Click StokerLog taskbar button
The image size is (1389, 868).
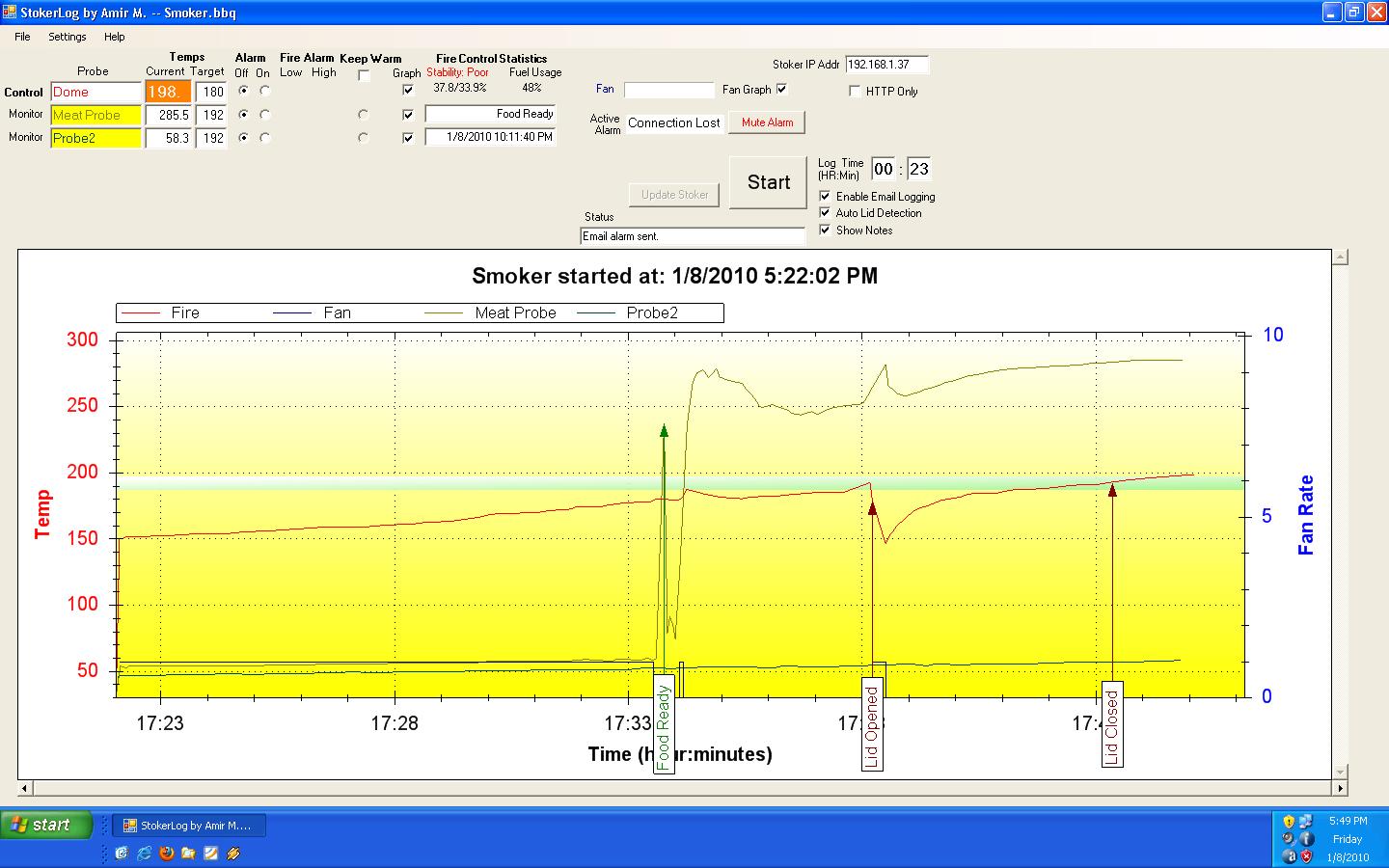(190, 826)
